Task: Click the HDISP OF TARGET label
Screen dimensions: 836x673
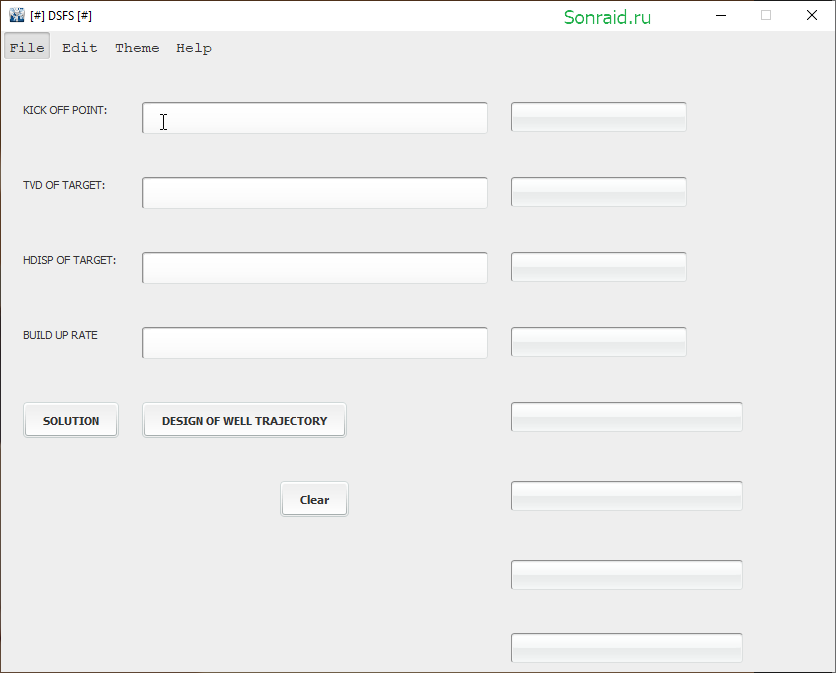Action: [x=69, y=260]
